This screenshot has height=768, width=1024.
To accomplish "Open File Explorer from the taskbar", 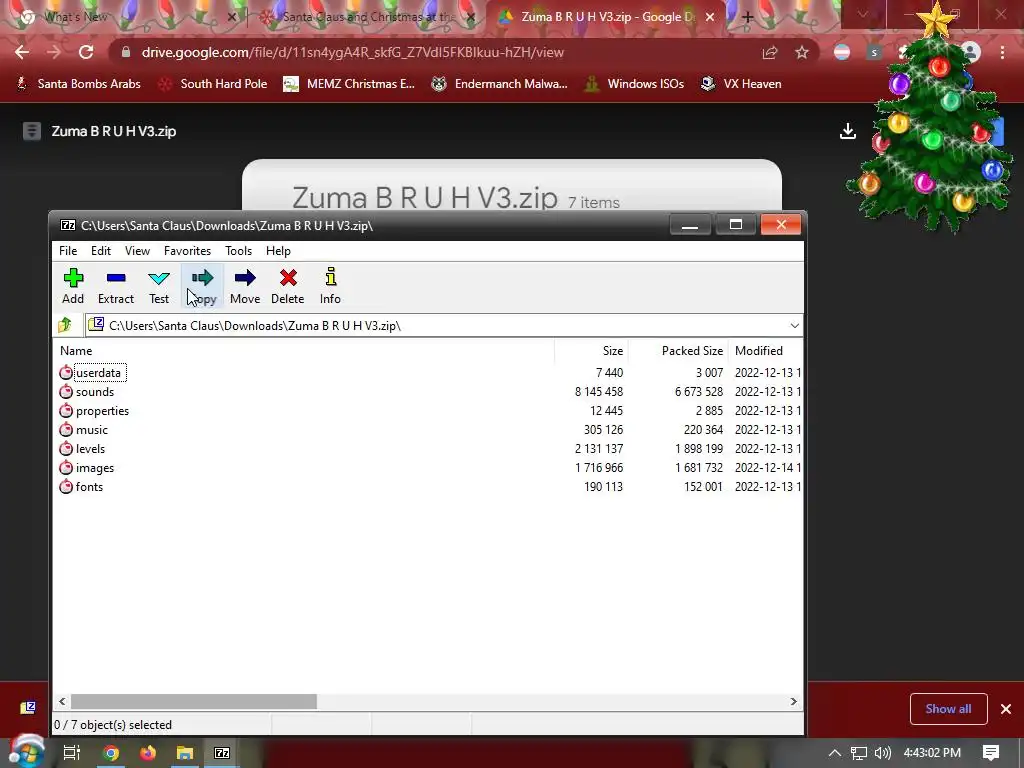I will tap(185, 753).
